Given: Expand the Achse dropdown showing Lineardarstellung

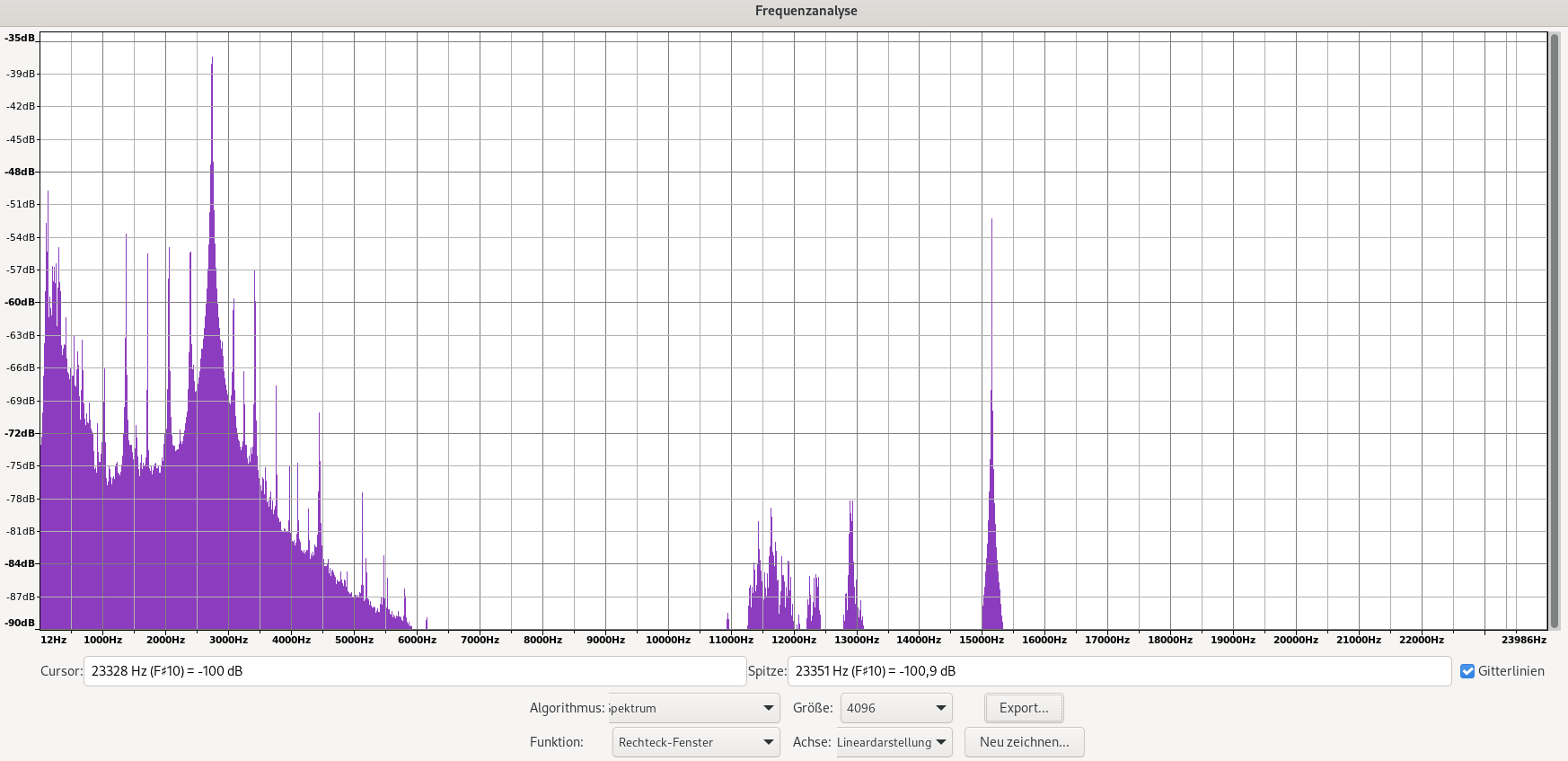Looking at the screenshot, I should pos(893,742).
